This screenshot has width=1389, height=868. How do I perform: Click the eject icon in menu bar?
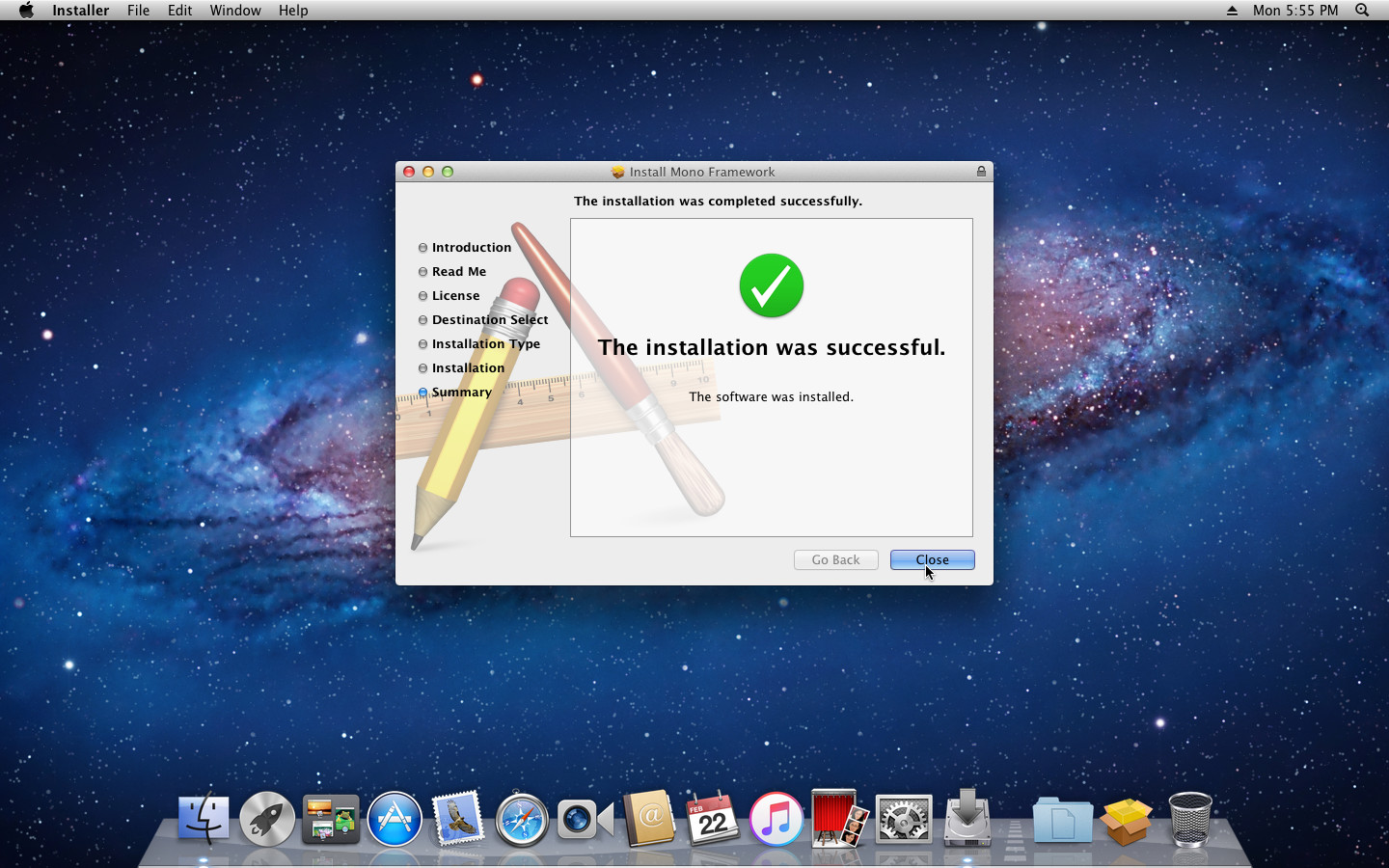point(1232,11)
